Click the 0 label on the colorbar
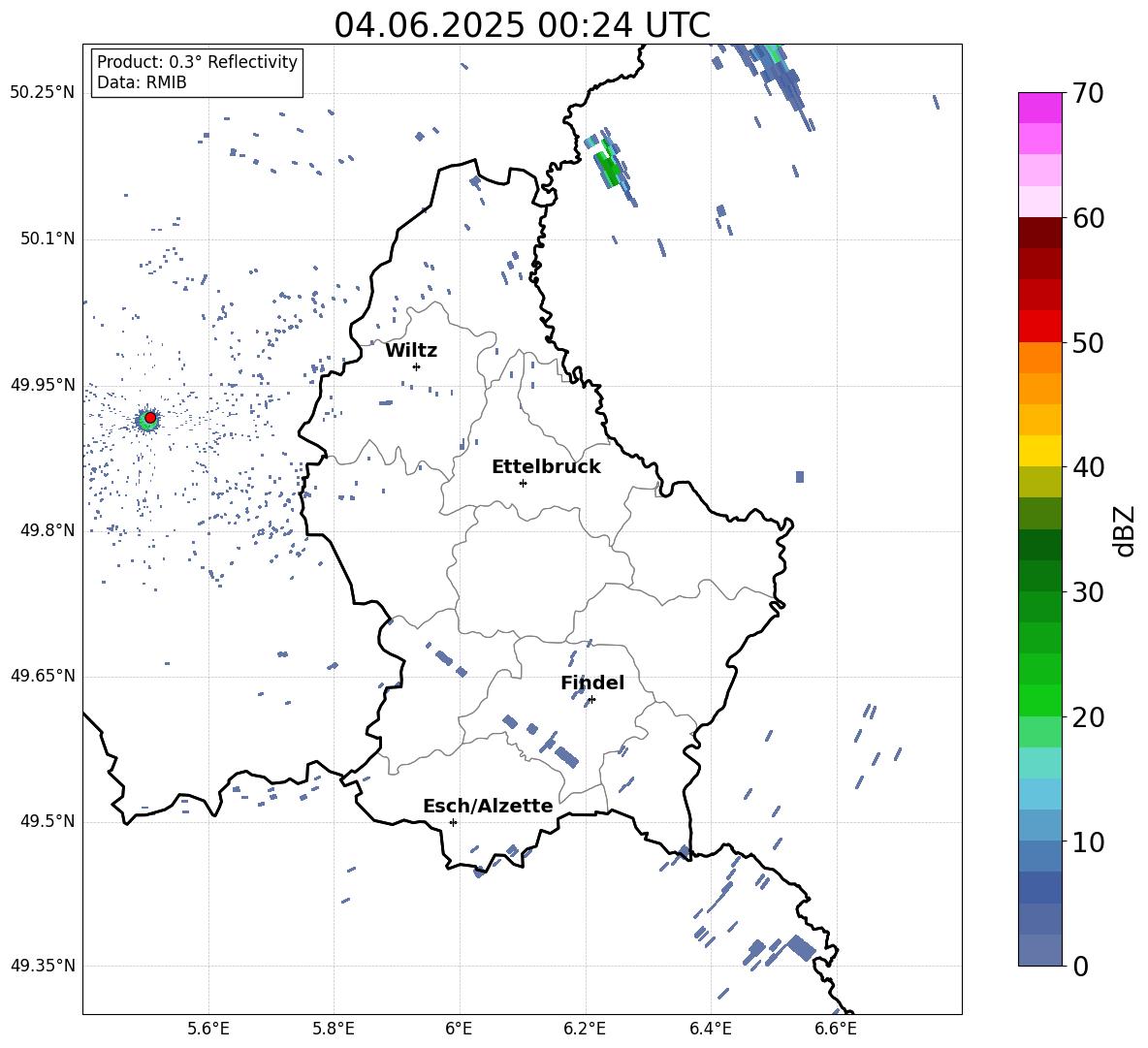Image resolution: width=1148 pixels, height=1048 pixels. pyautogui.click(x=1080, y=966)
